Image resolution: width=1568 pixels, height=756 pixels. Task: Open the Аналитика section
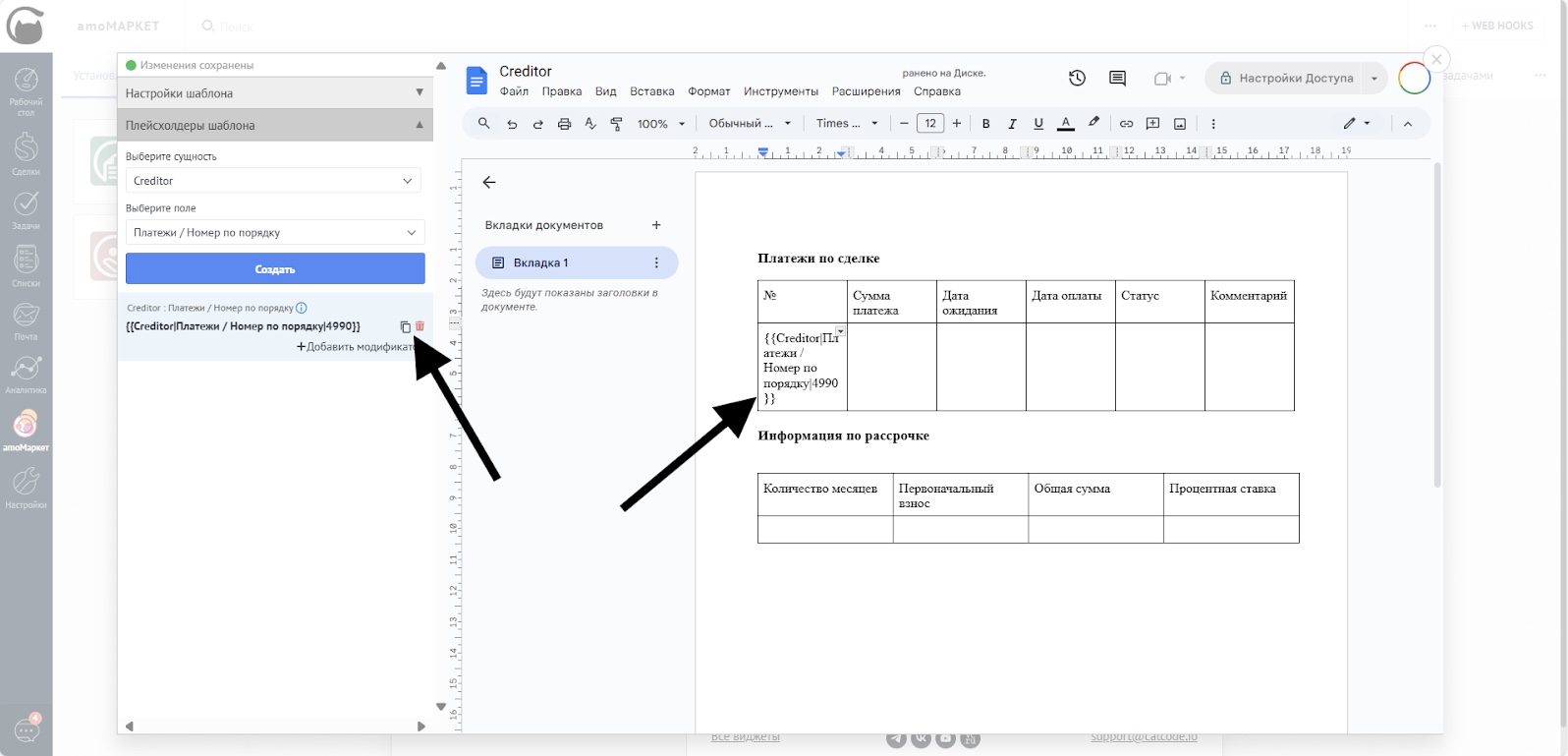26,375
